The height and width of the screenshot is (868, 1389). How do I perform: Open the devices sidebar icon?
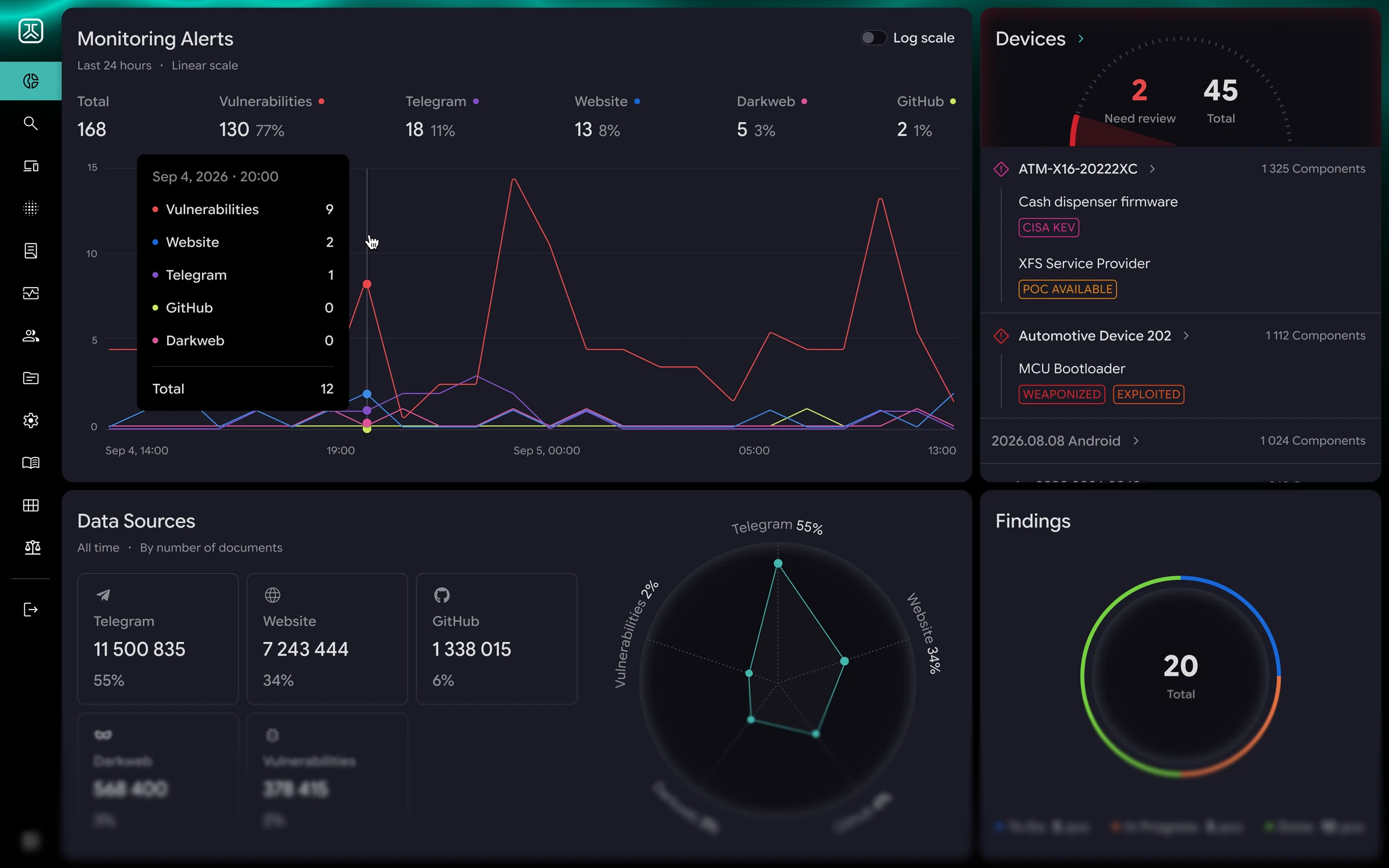pyautogui.click(x=31, y=166)
